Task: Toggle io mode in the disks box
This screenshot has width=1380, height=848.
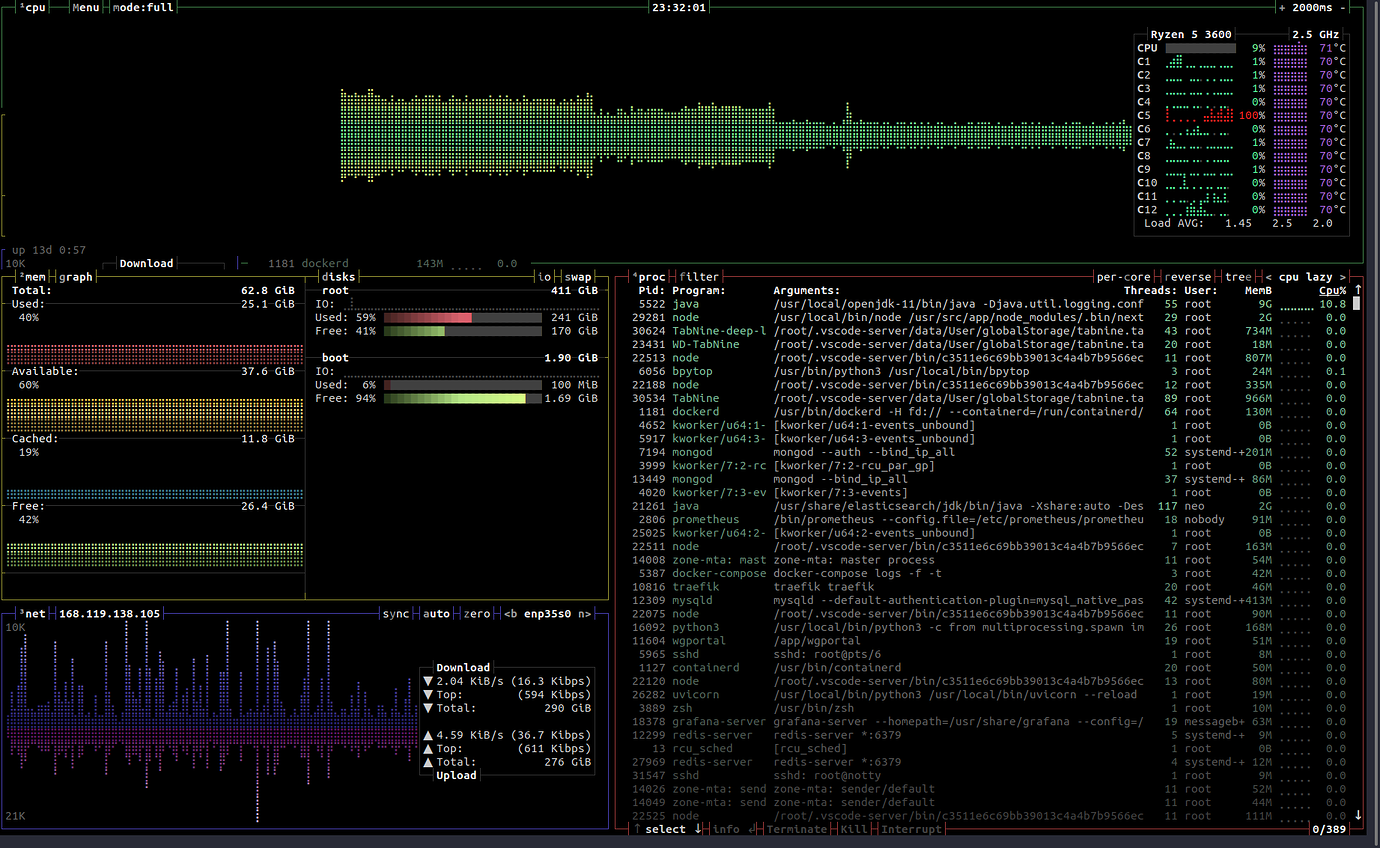Action: click(545, 277)
